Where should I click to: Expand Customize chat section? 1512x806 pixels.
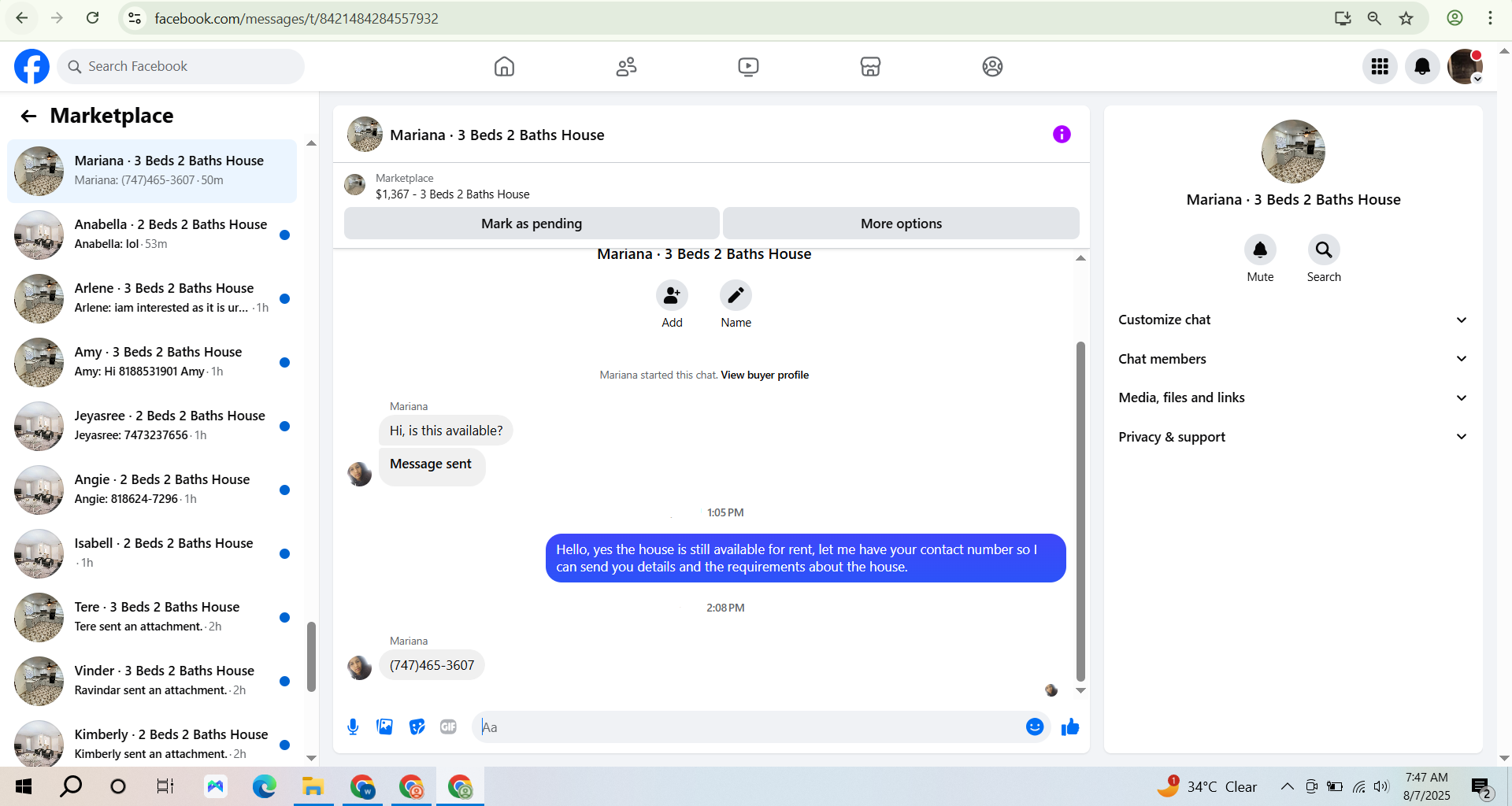click(1293, 320)
